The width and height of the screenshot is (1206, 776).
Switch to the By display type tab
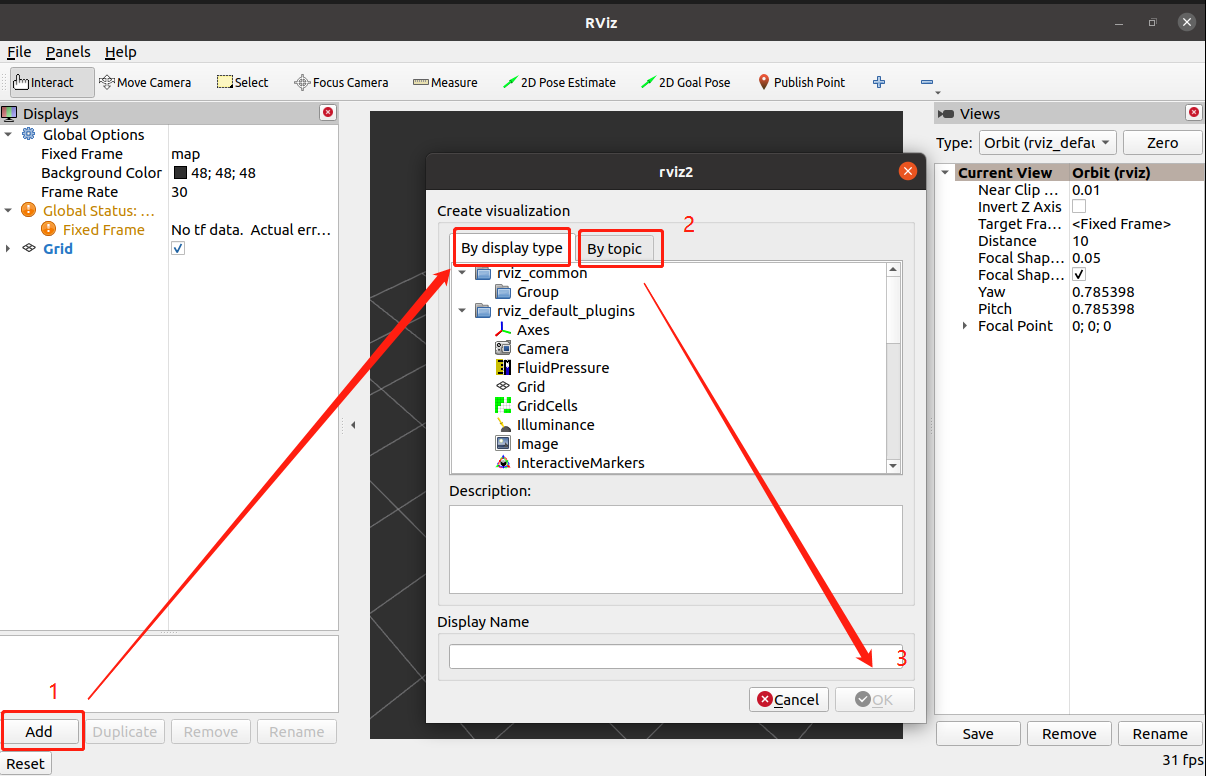pos(512,248)
